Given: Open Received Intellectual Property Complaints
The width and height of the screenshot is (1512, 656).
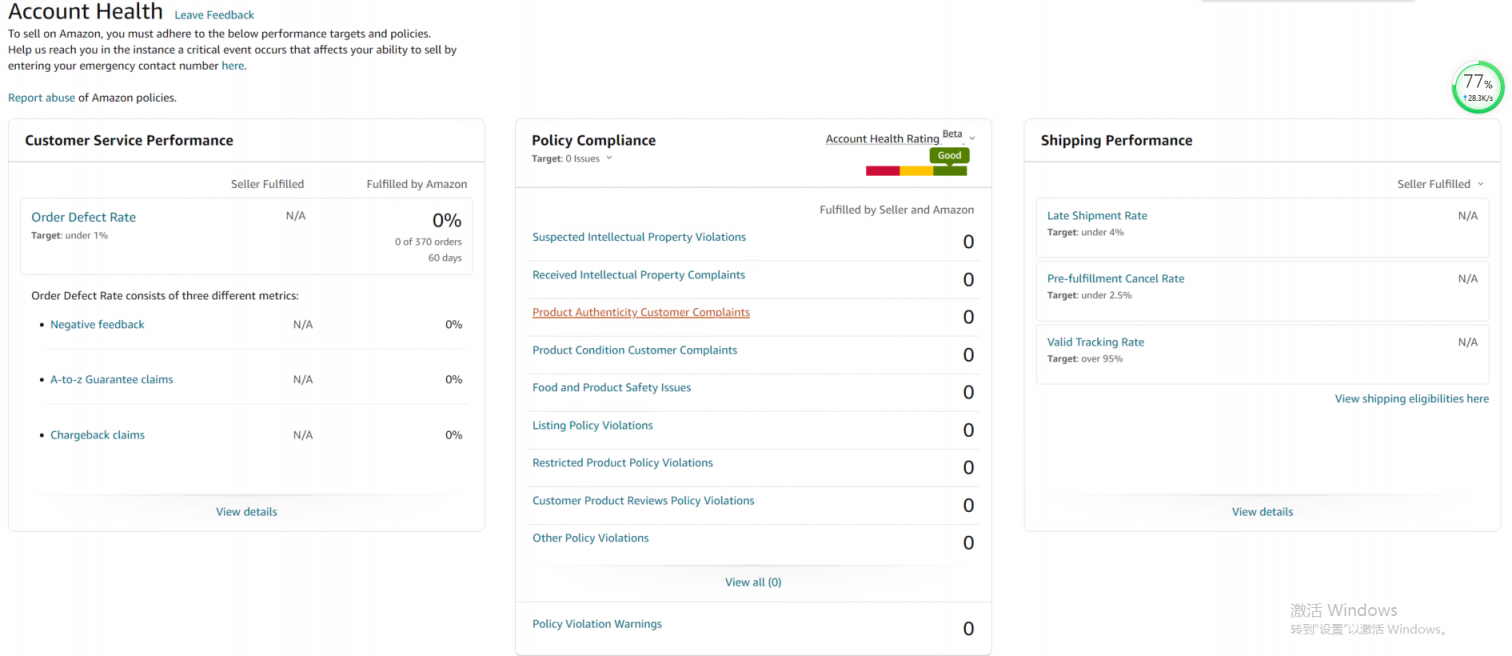Looking at the screenshot, I should [x=638, y=275].
